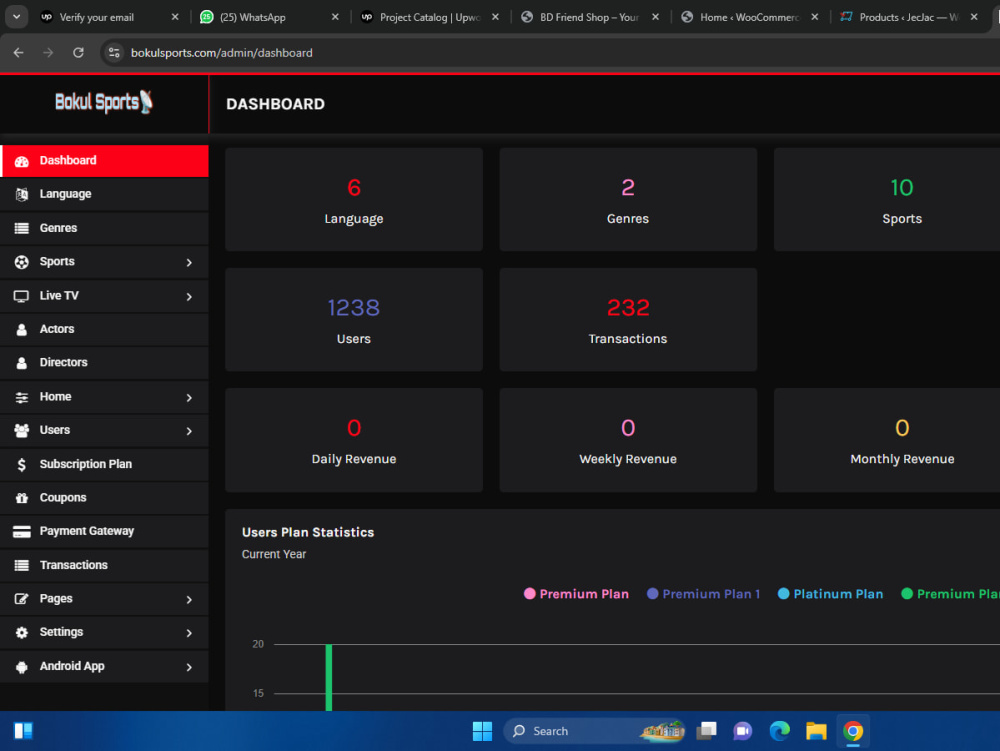Click the Actors person icon

pyautogui.click(x=22, y=330)
